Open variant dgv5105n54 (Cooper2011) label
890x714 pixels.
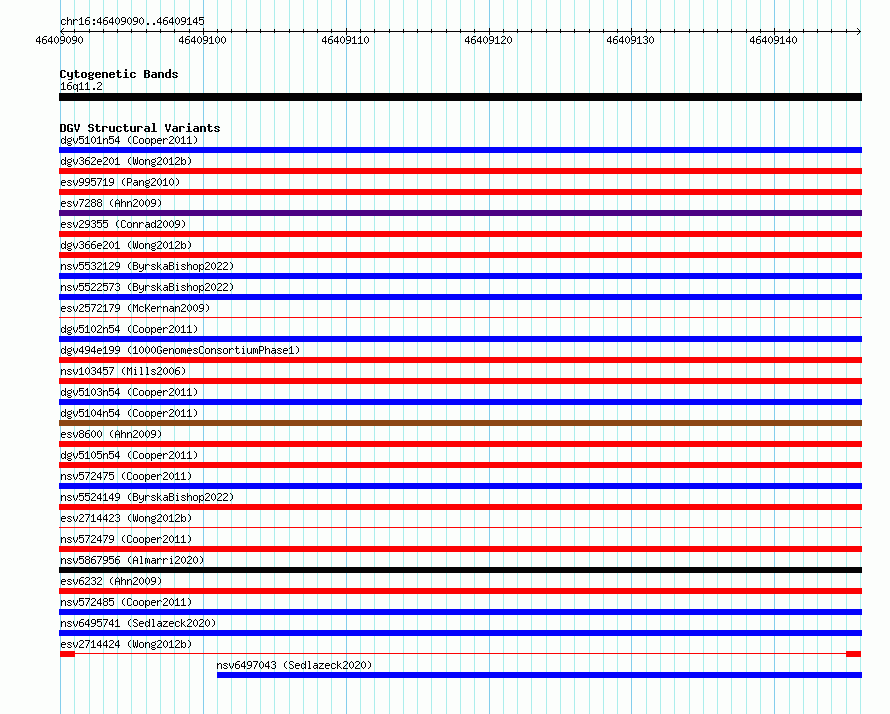129,455
